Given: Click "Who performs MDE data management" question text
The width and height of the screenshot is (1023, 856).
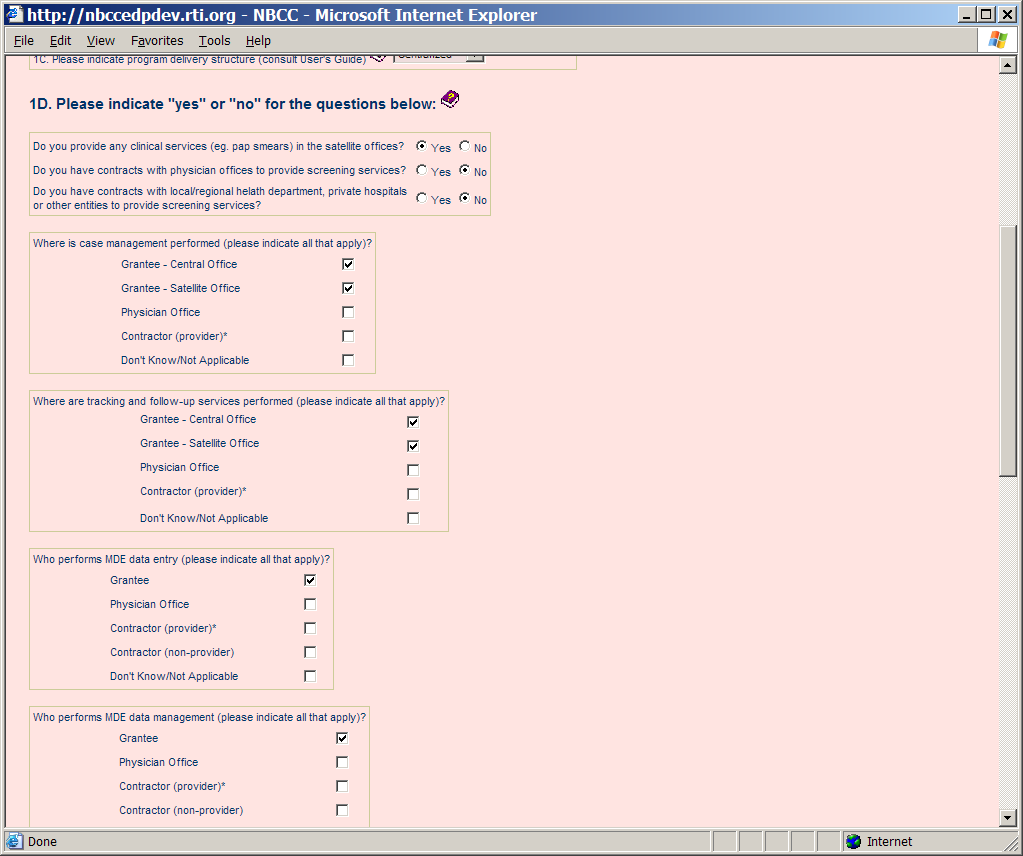Looking at the screenshot, I should pyautogui.click(x=200, y=717).
